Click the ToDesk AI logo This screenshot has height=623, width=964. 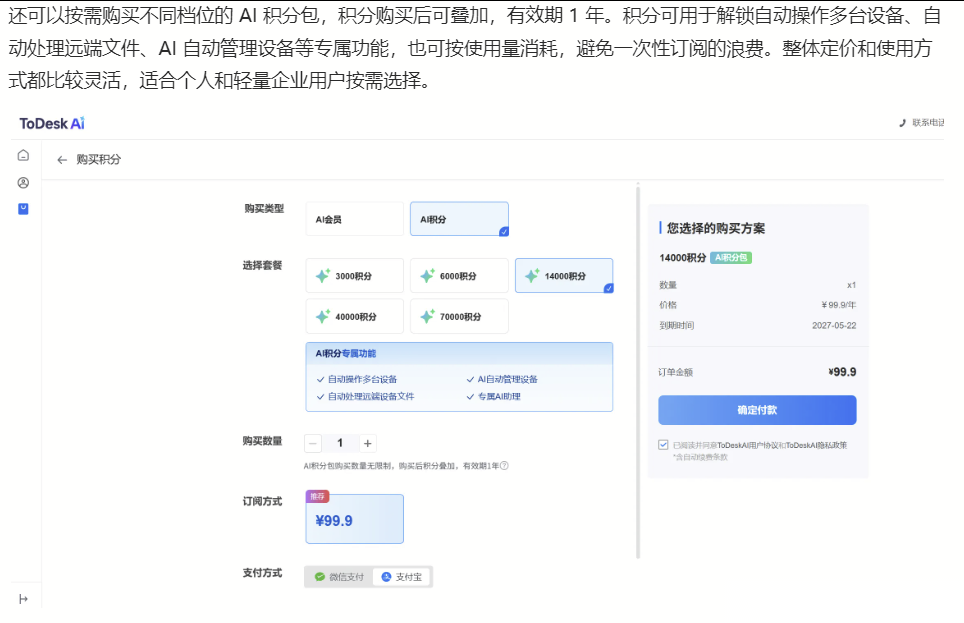point(52,124)
